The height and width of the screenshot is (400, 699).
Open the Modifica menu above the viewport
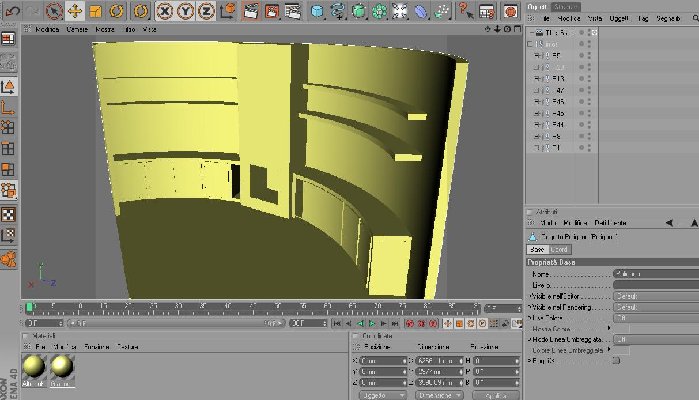click(x=47, y=29)
